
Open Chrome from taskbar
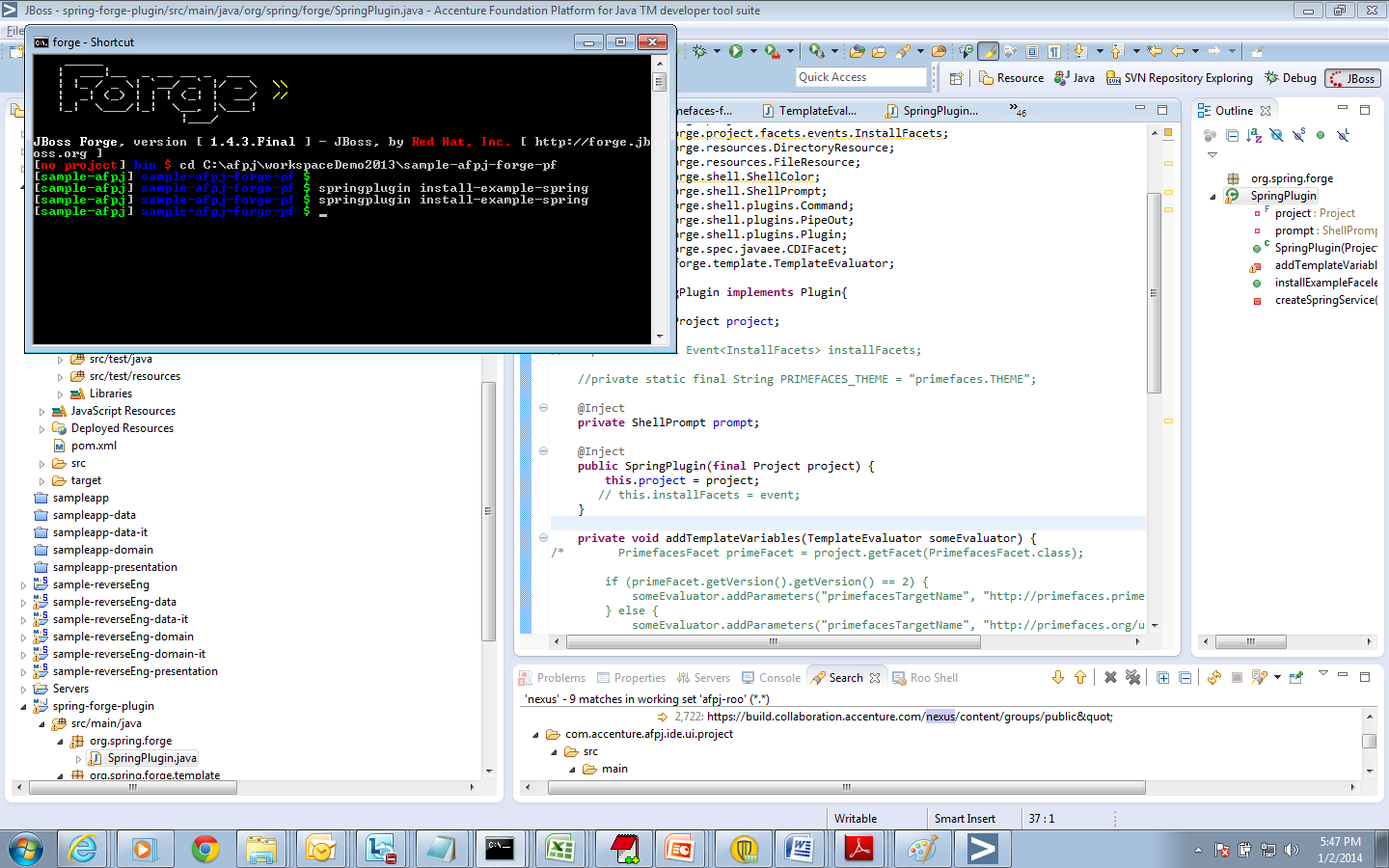(204, 849)
